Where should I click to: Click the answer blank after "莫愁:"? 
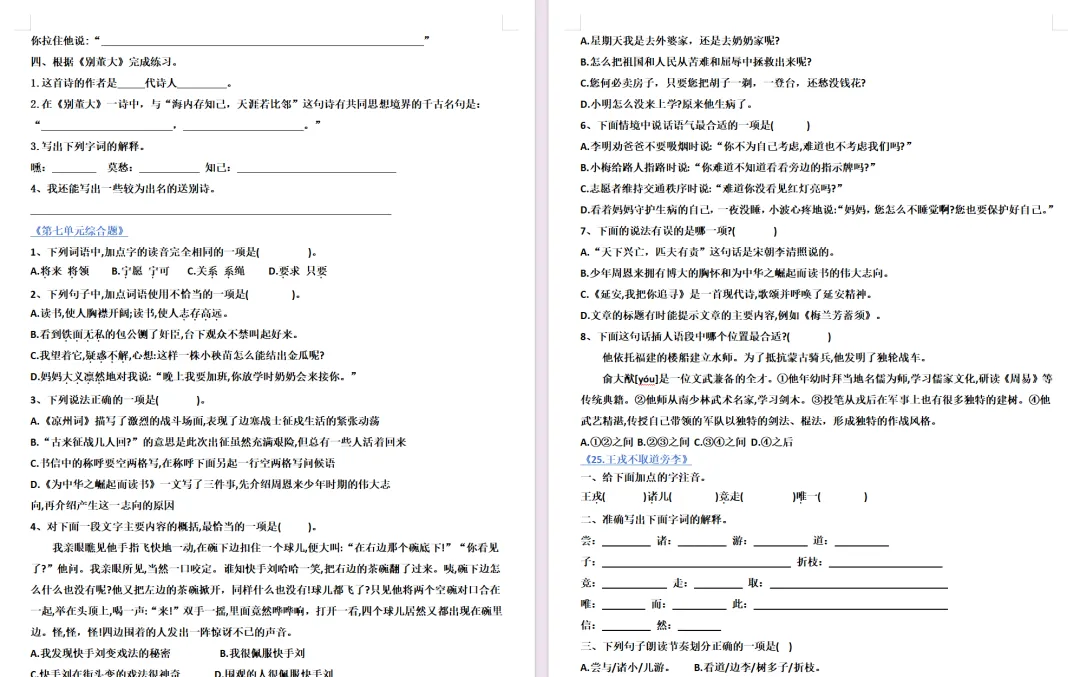pos(169,167)
